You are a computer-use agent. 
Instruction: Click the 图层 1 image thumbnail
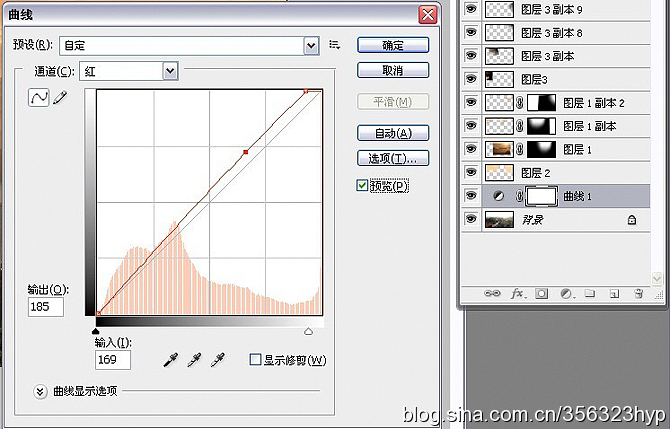[x=499, y=149]
